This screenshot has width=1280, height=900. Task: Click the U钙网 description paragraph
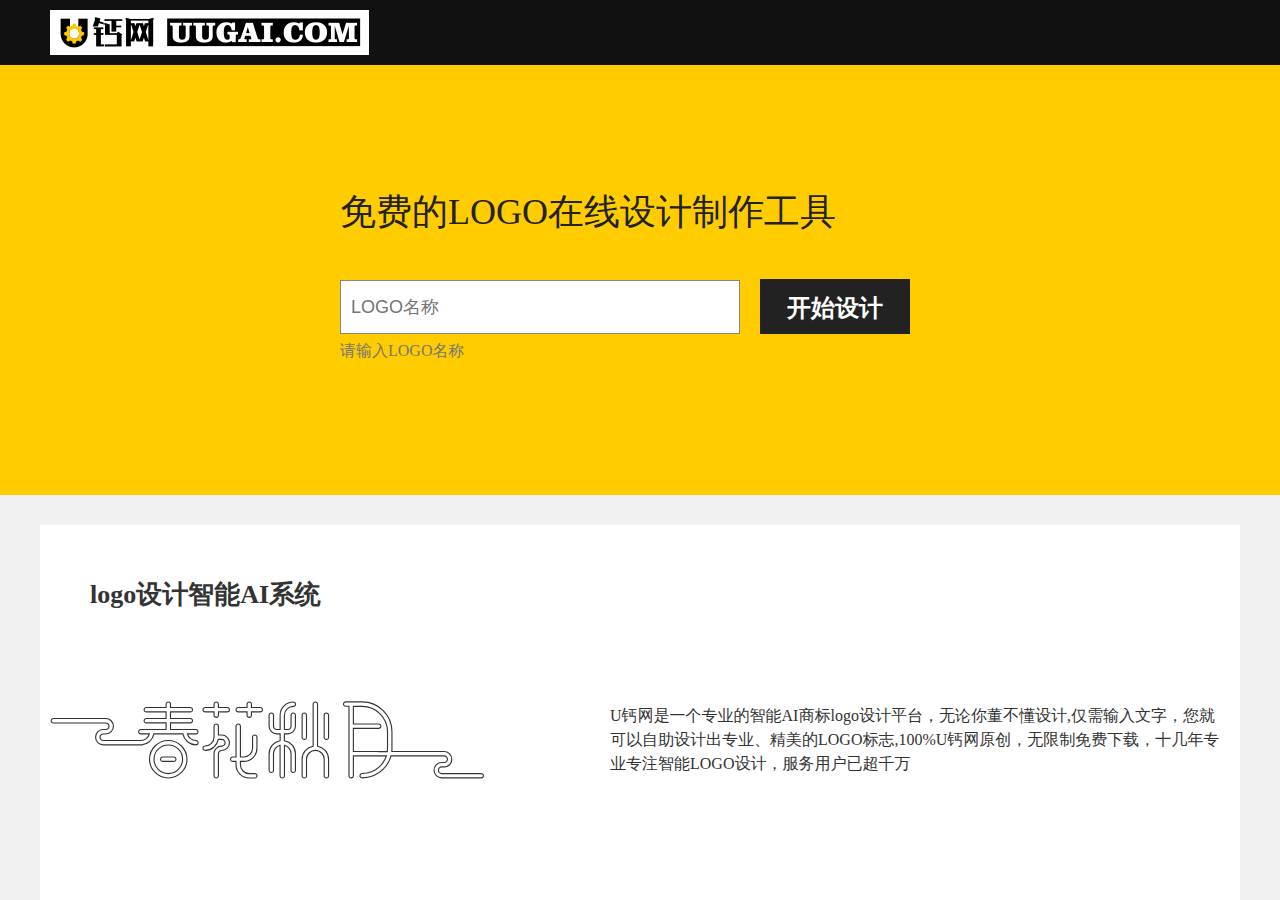click(x=915, y=740)
